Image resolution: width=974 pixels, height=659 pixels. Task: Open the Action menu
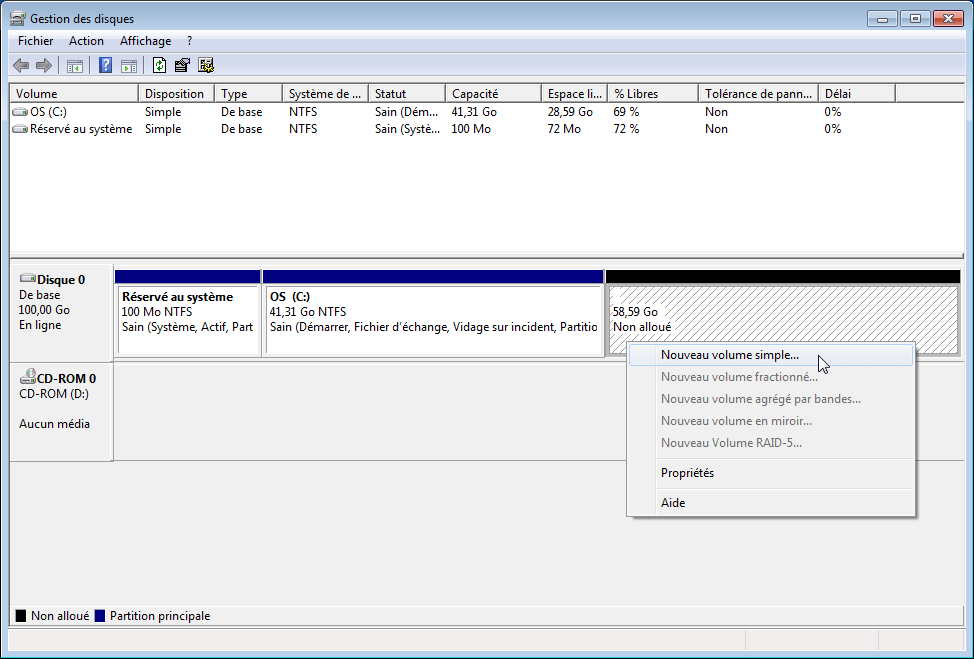pos(86,41)
